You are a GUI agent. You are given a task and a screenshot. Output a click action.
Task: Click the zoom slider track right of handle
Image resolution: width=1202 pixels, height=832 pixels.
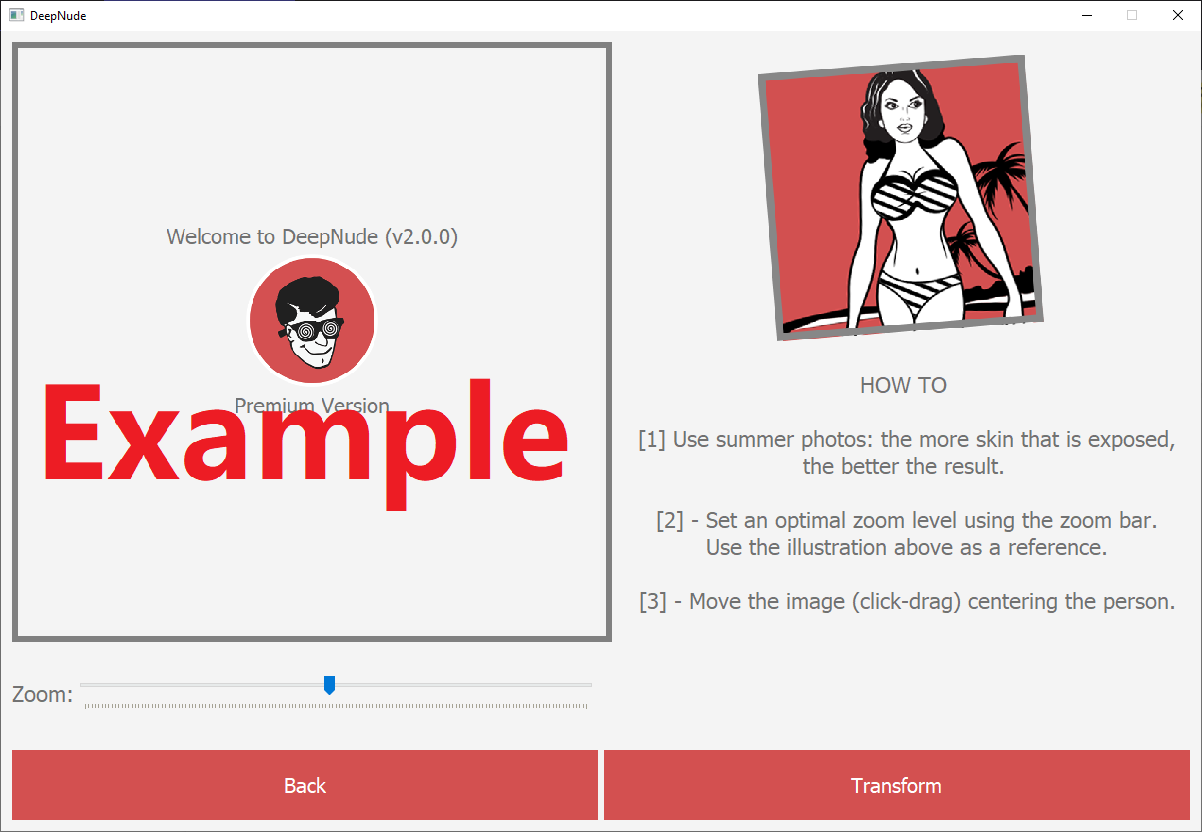(463, 685)
